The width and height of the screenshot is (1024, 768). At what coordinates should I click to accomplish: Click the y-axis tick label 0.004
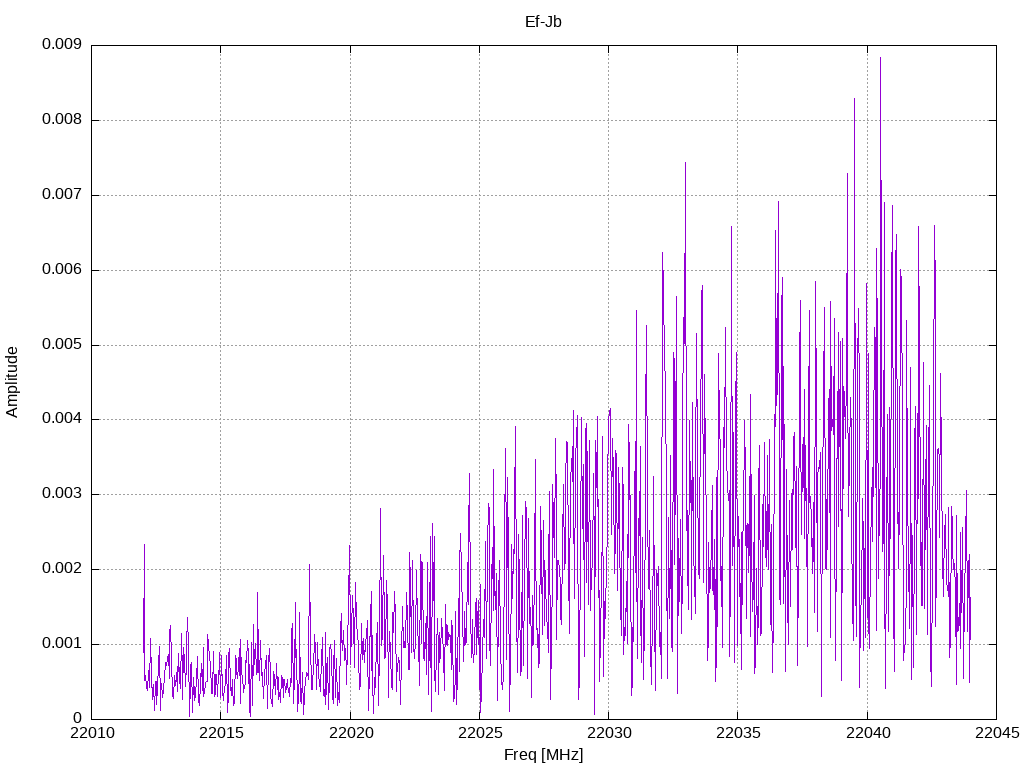pos(61,419)
